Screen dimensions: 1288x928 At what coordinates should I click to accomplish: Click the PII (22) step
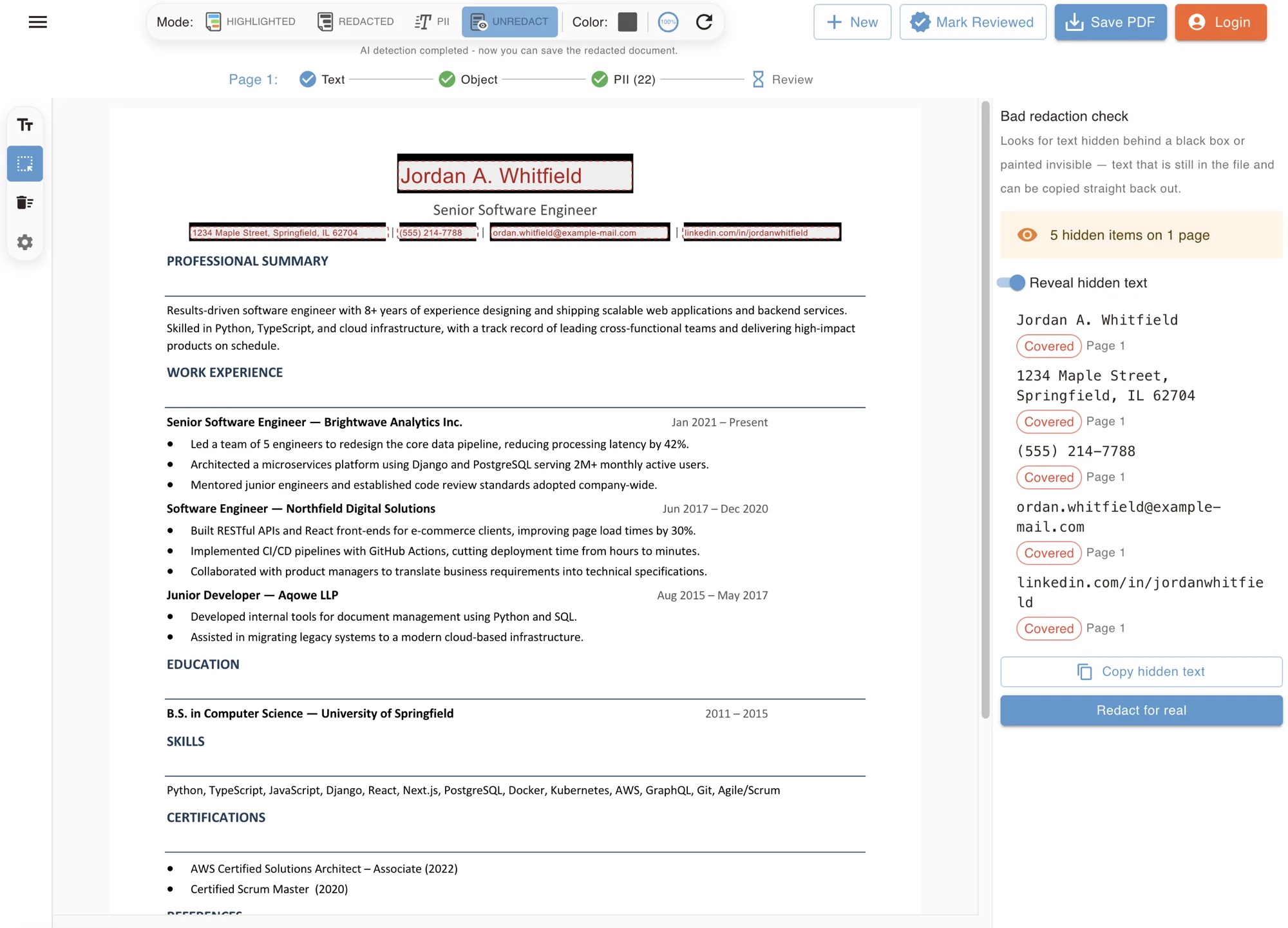click(x=623, y=79)
